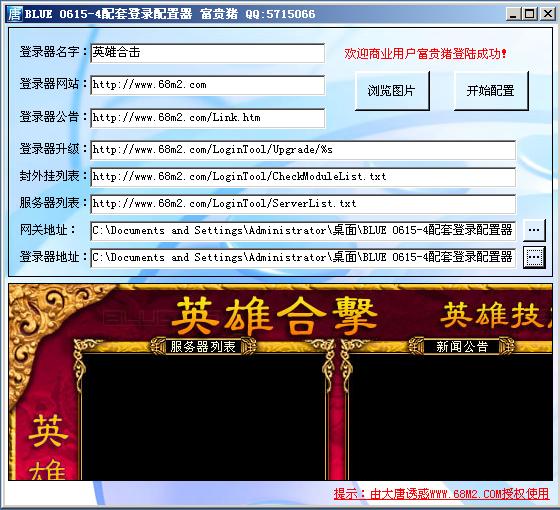The image size is (560, 510).
Task: Focus the 登录器名字 text field
Action: point(208,53)
